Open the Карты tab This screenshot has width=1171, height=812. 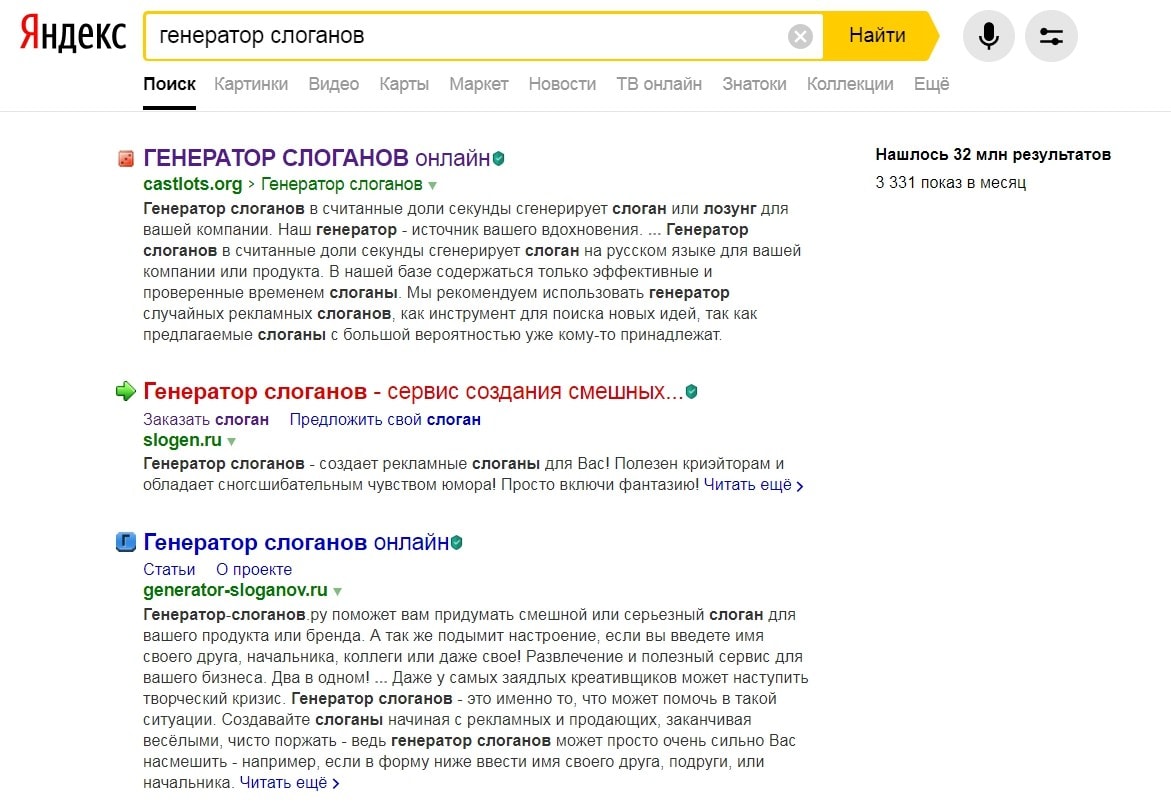pyautogui.click(x=404, y=84)
